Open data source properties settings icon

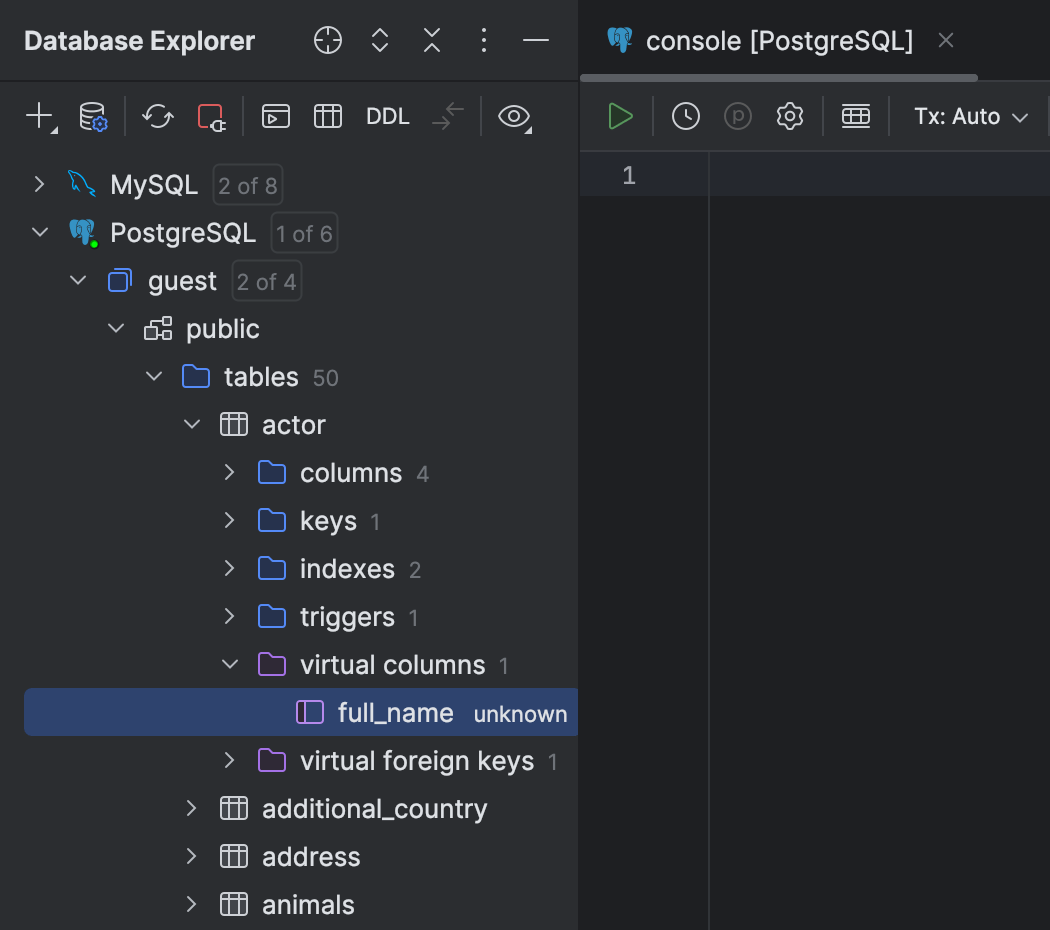coord(92,117)
